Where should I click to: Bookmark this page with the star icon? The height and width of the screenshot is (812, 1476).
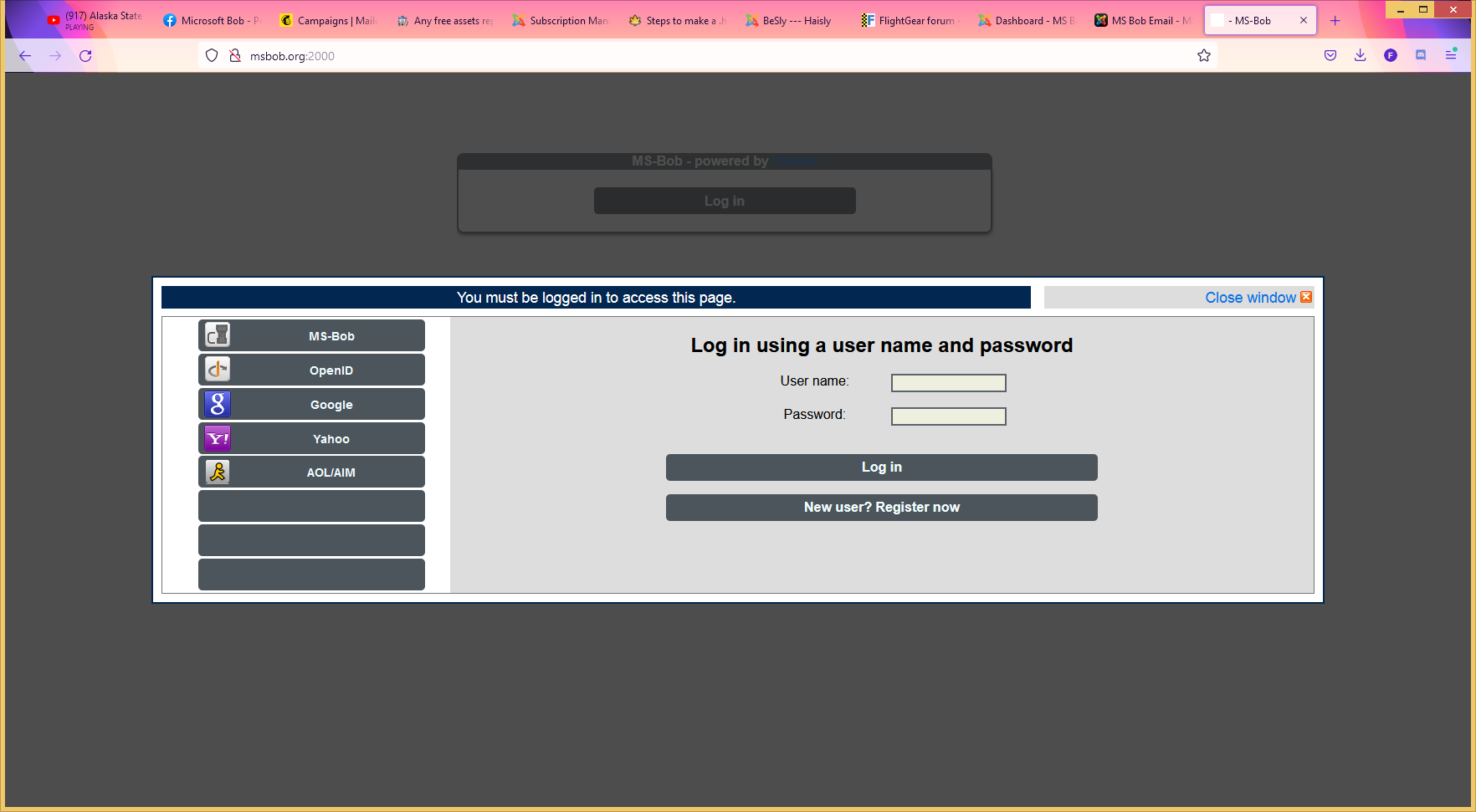tap(1204, 56)
